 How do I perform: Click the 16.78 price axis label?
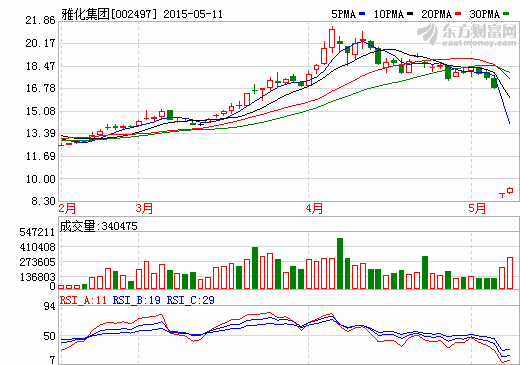click(x=40, y=88)
